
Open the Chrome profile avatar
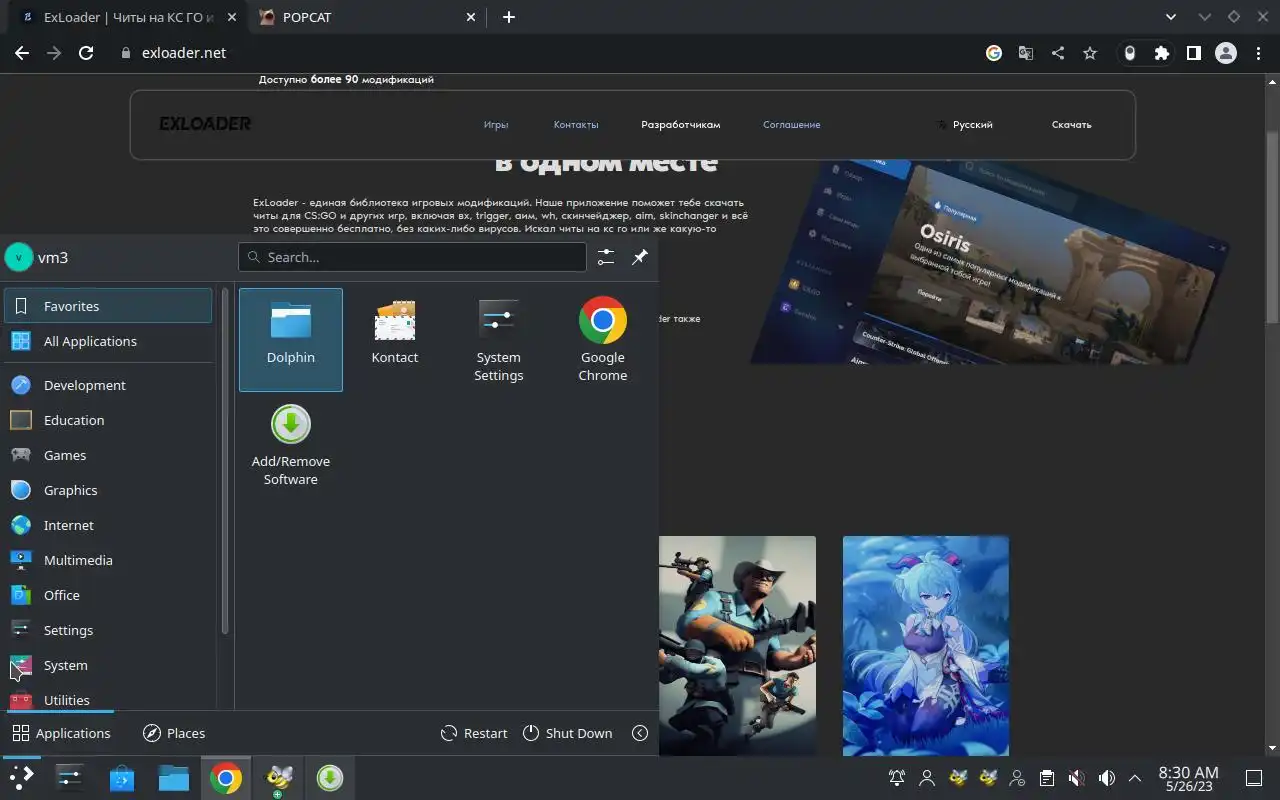coord(1226,53)
